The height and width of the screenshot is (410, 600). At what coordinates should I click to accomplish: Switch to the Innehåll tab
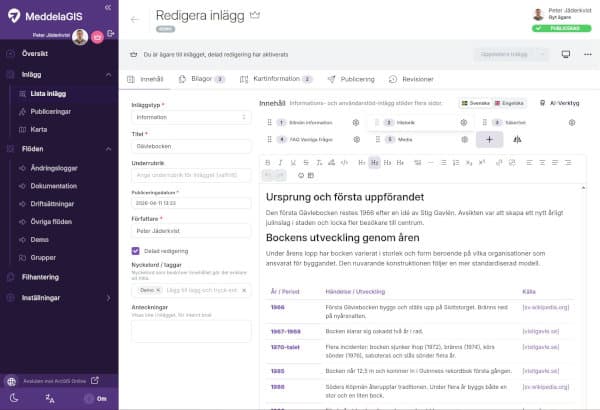tap(145, 79)
